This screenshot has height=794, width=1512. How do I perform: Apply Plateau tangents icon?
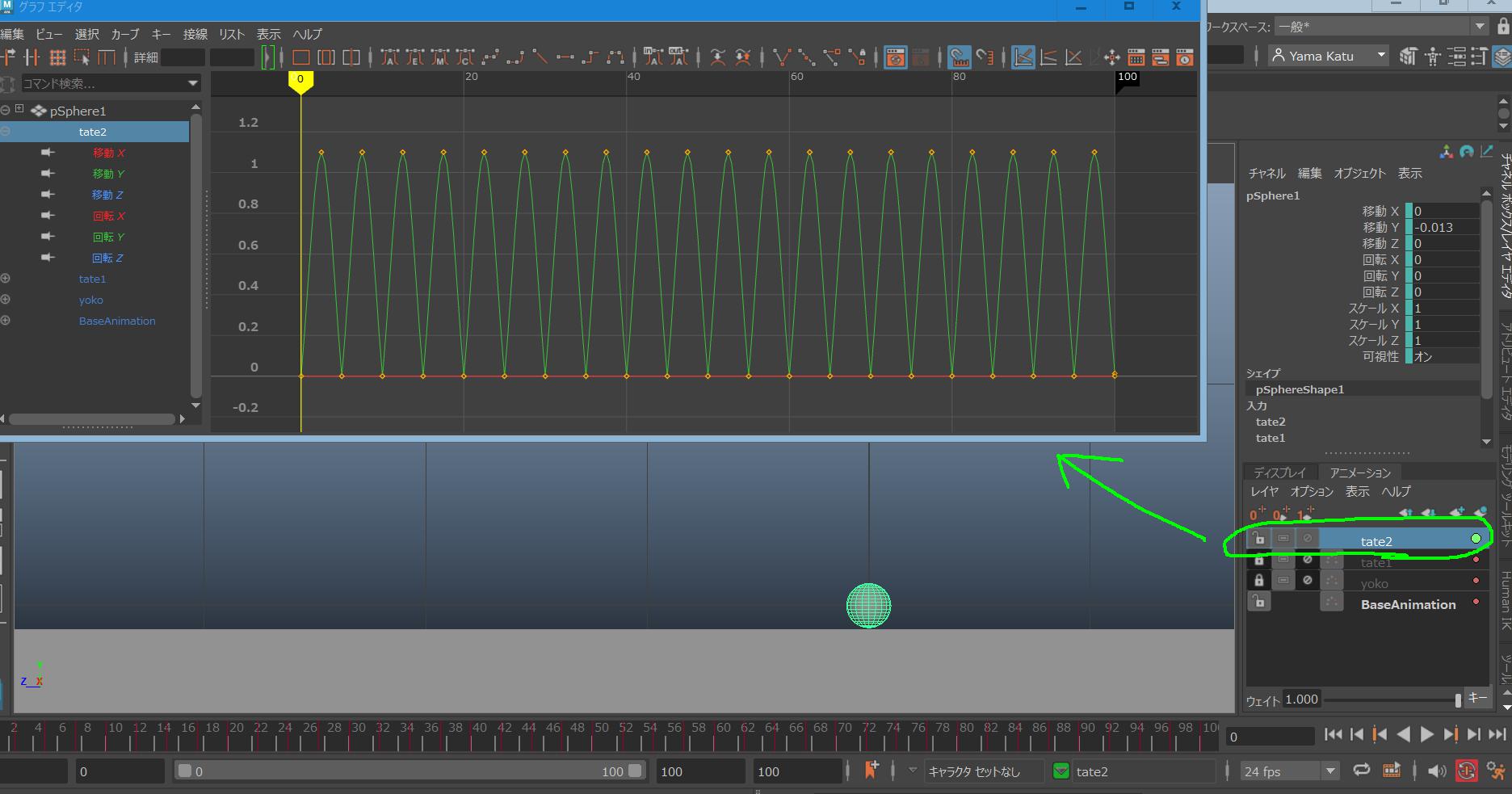615,57
